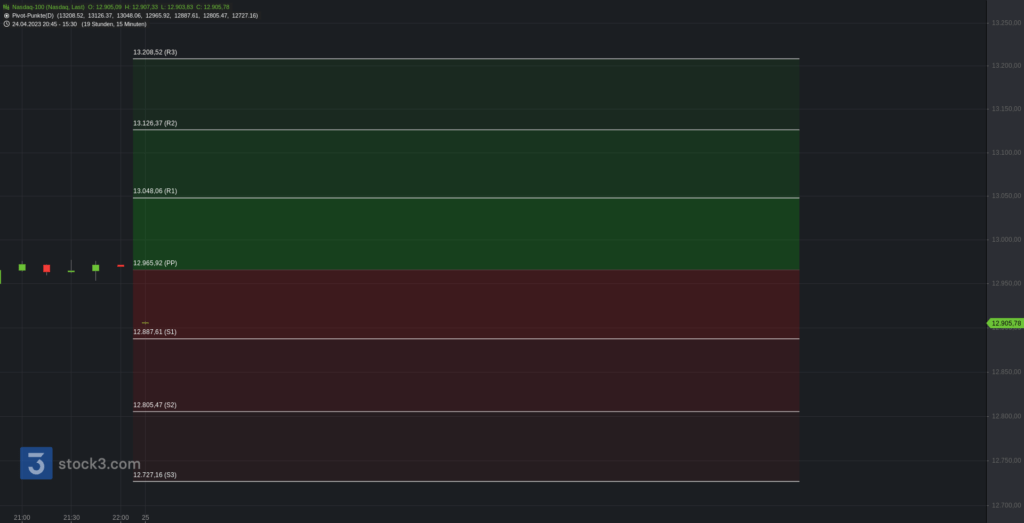
Task: Click the 22:00 marker on time axis
Action: 120,518
